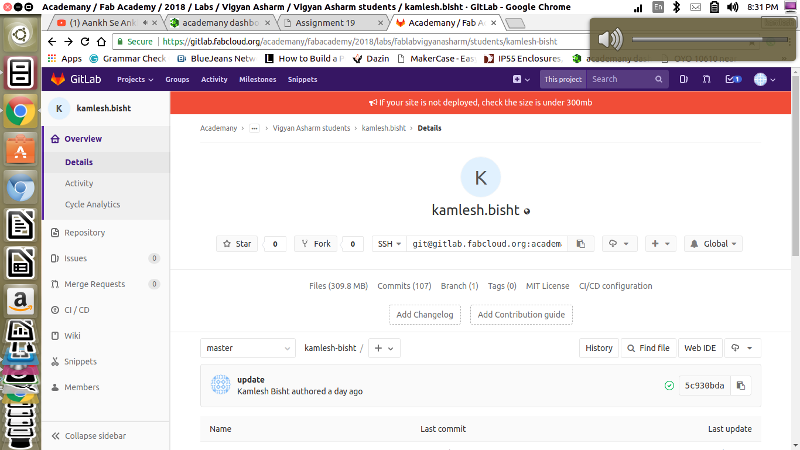Screen dimensions: 800x450
Task: Open Issues icon in top navbar
Action: [684, 79]
